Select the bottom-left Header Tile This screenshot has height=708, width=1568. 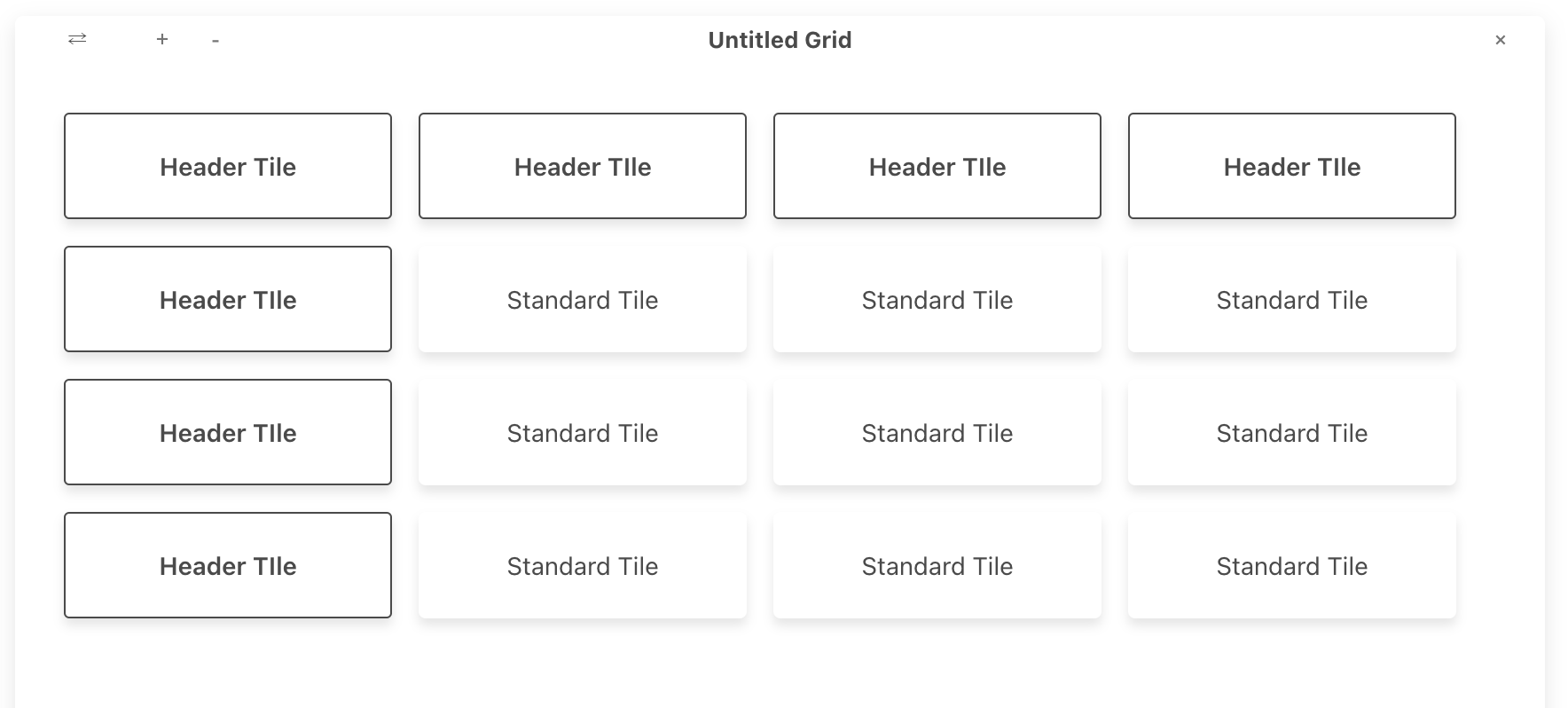coord(228,565)
